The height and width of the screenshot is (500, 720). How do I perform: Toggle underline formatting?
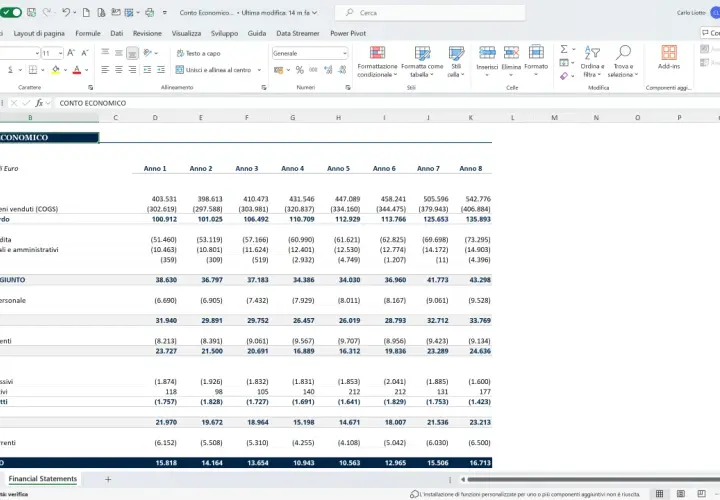point(10,70)
